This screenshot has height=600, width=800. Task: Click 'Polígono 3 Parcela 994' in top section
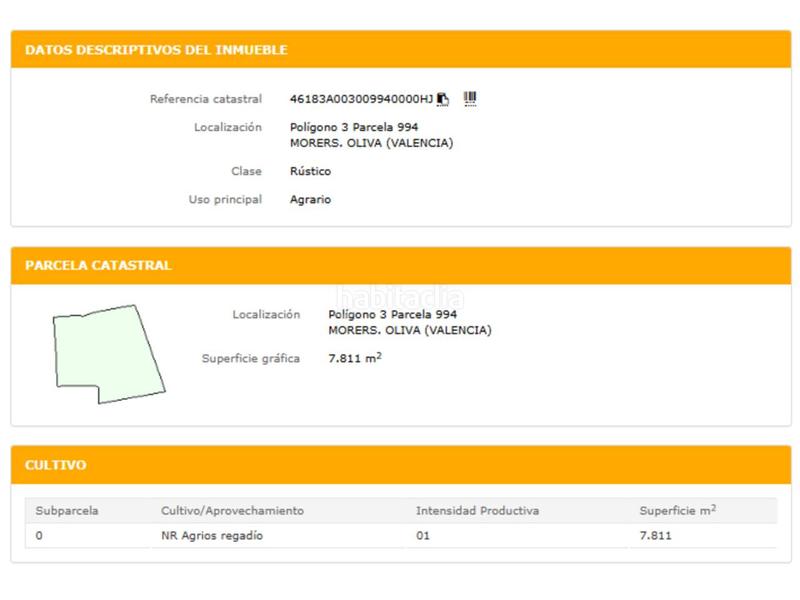pyautogui.click(x=353, y=127)
